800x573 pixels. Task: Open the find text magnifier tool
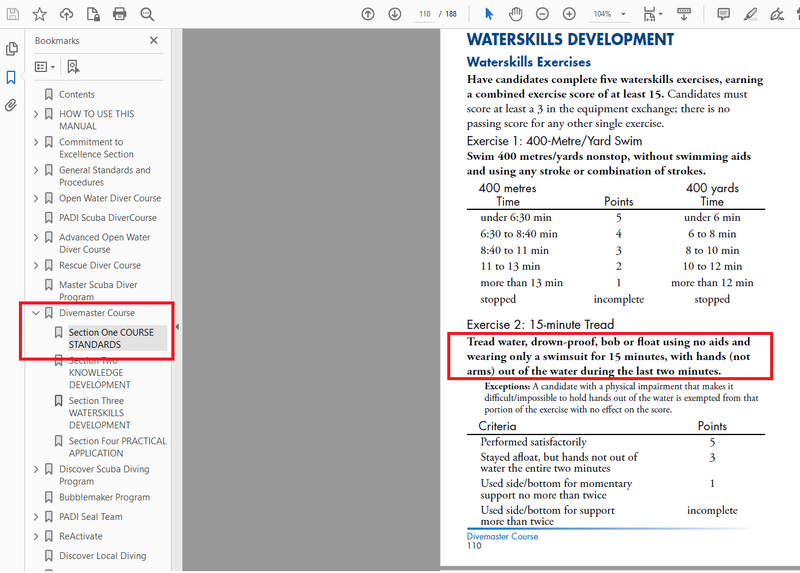pyautogui.click(x=147, y=14)
